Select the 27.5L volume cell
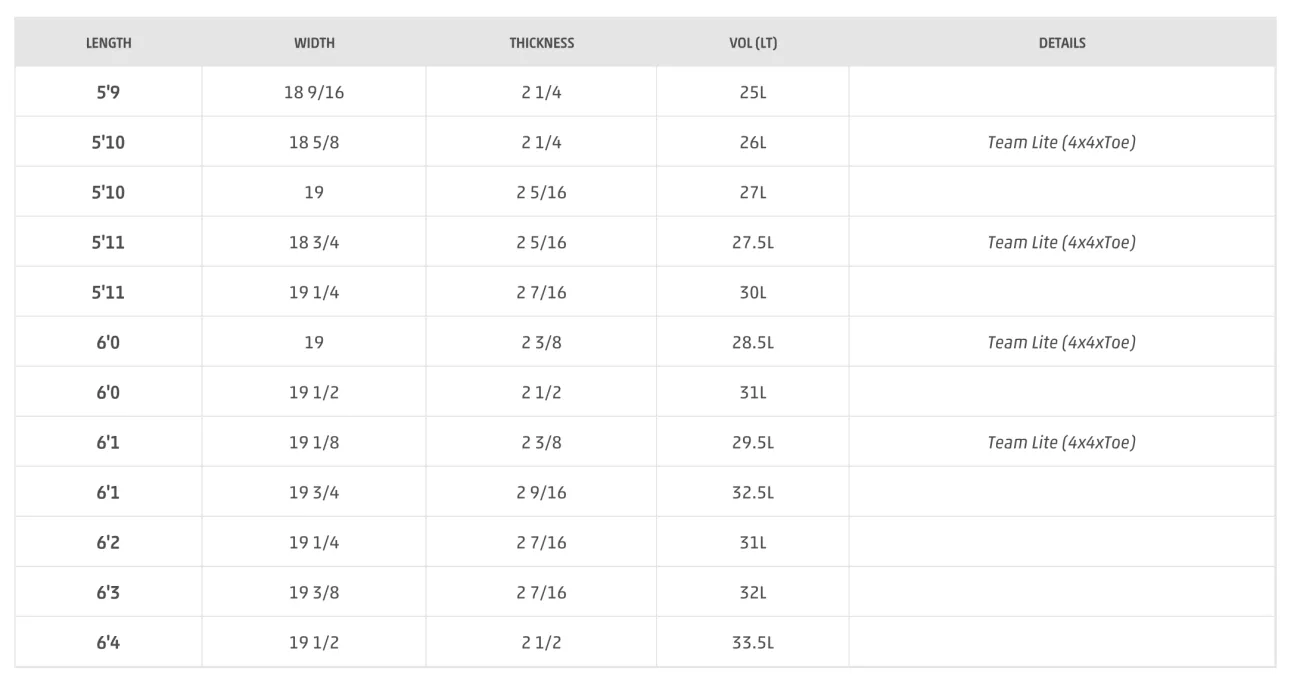Image resolution: width=1300 pixels, height=686 pixels. point(753,242)
